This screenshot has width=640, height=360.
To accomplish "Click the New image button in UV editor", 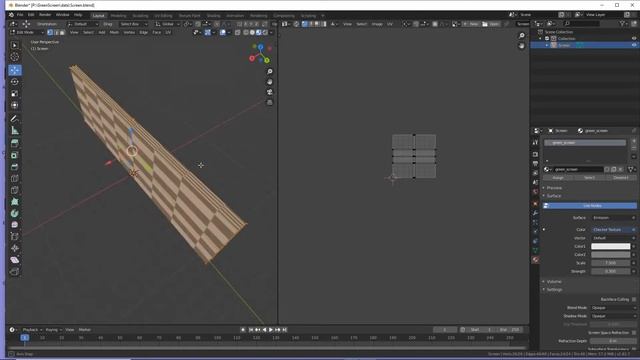I will click(471, 24).
